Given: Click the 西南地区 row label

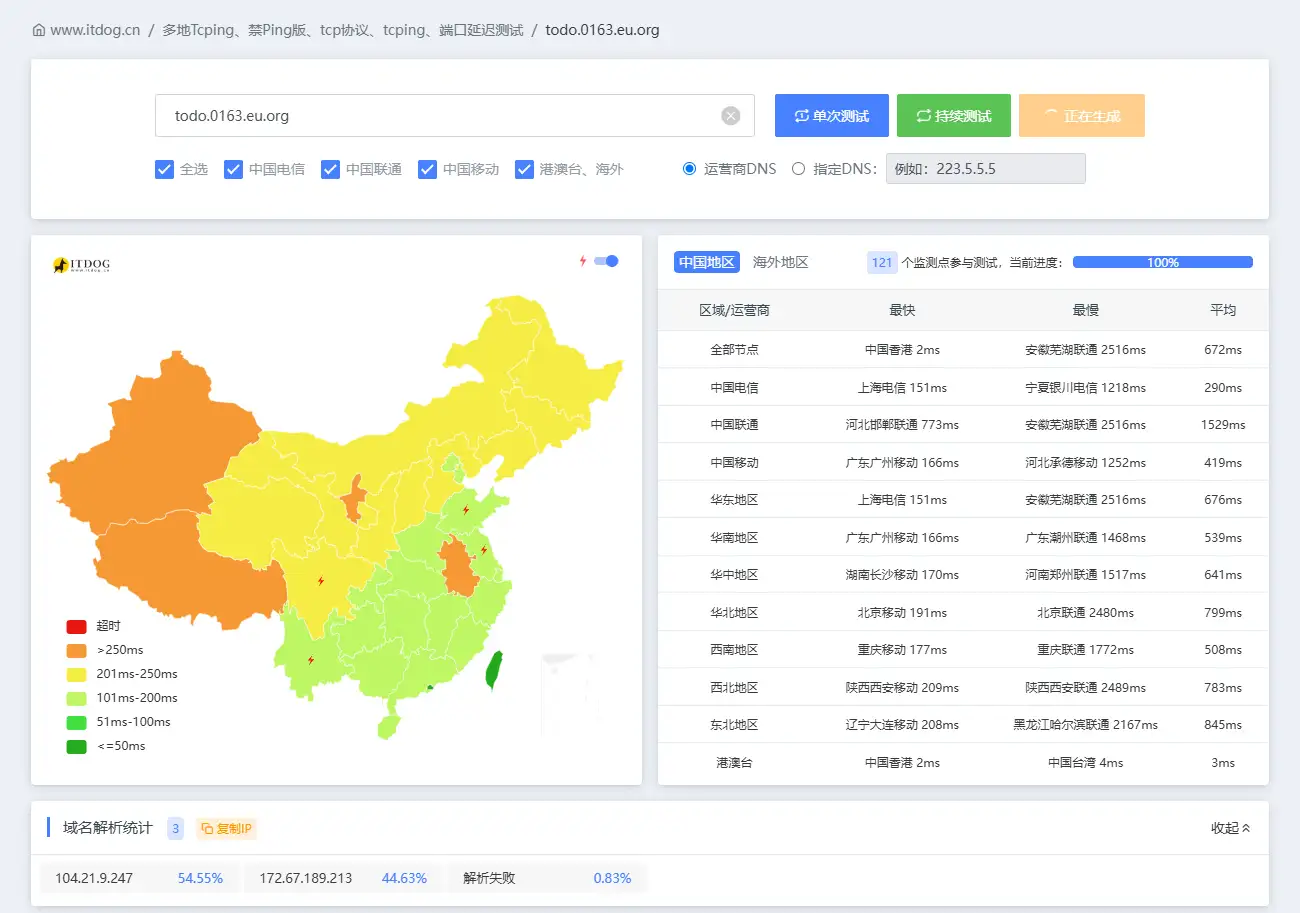Looking at the screenshot, I should click(x=735, y=650).
